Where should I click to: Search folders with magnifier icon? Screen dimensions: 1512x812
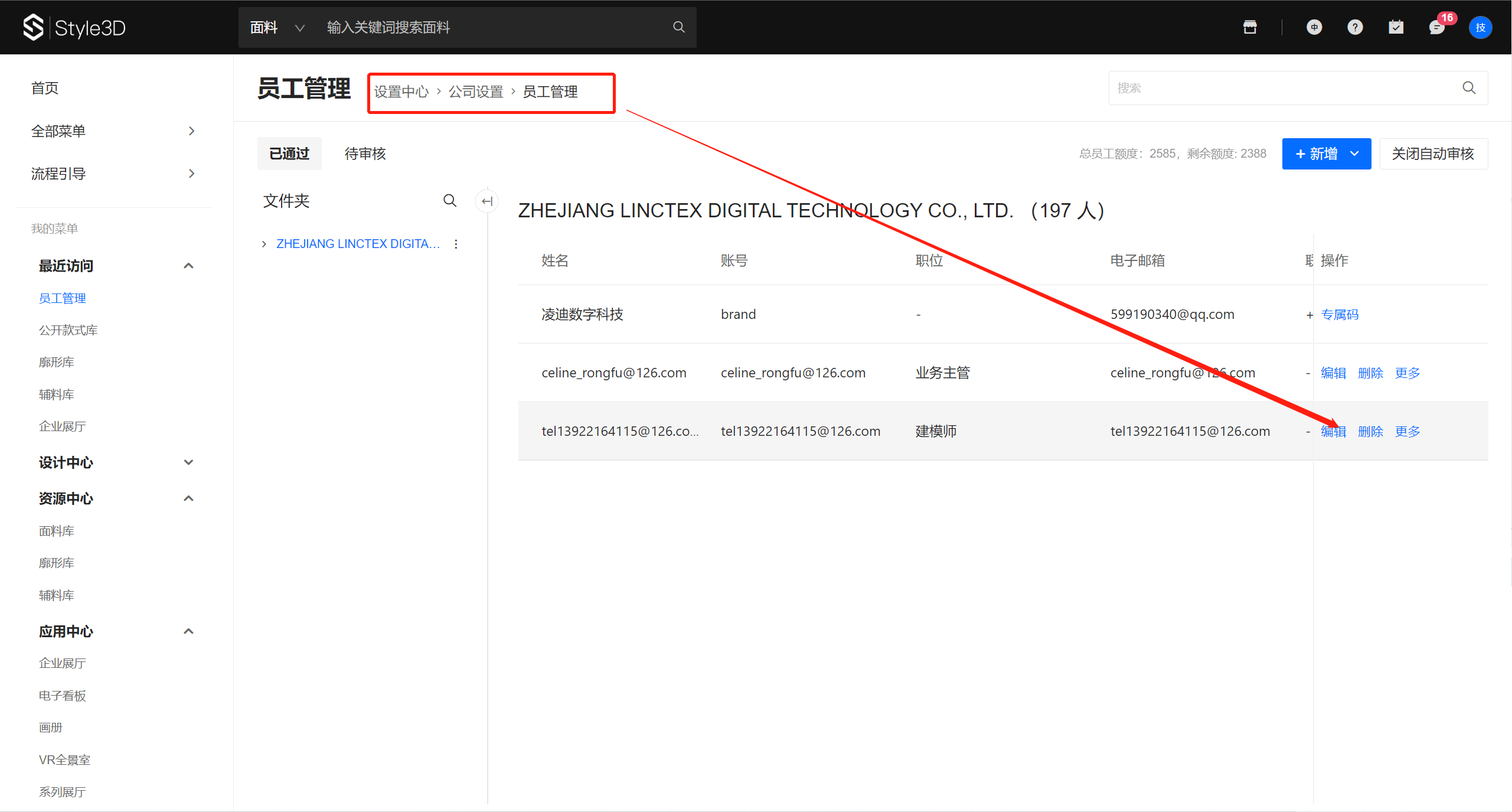coord(450,201)
